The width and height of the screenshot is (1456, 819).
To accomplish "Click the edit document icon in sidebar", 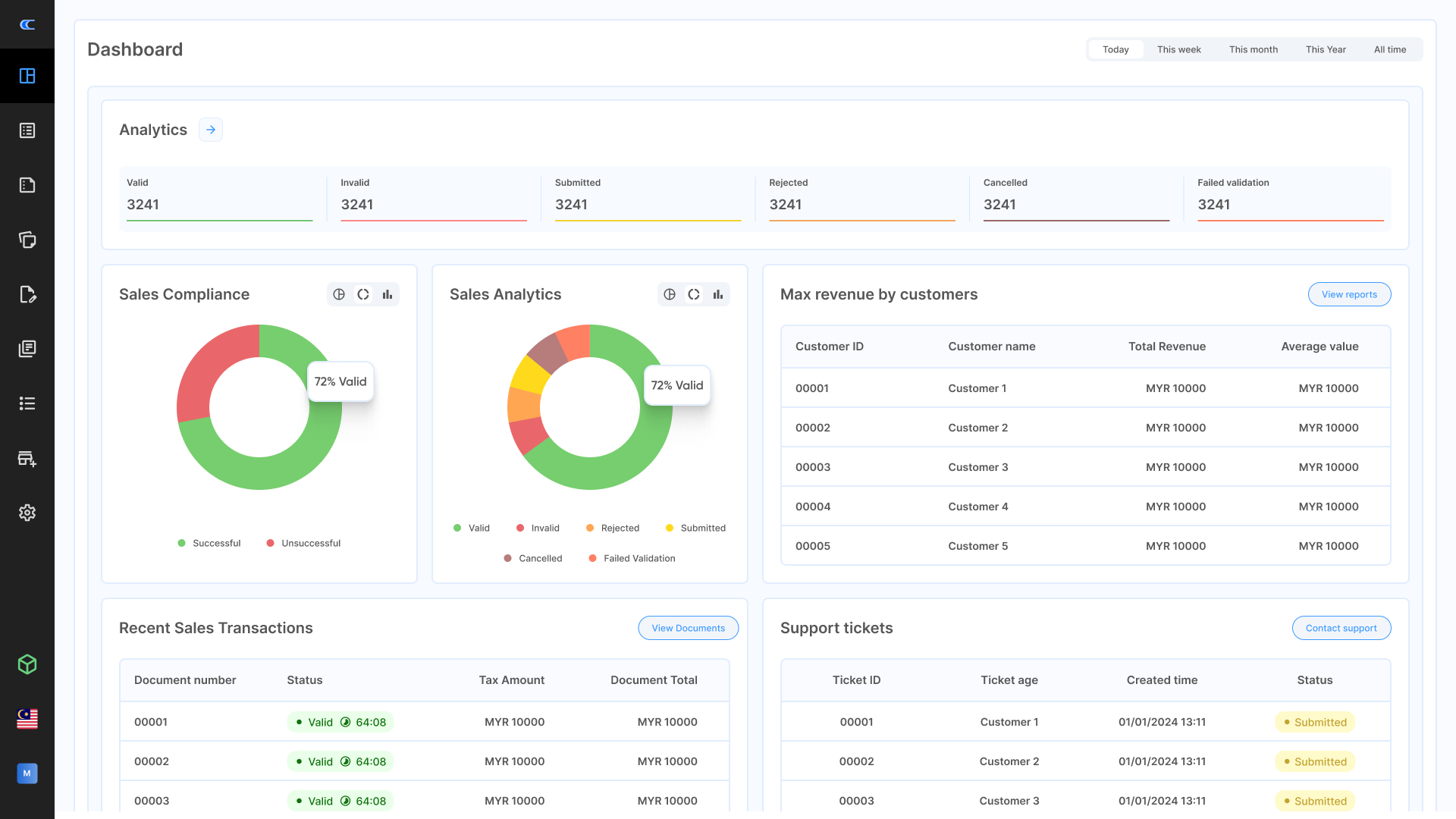I will 27,294.
